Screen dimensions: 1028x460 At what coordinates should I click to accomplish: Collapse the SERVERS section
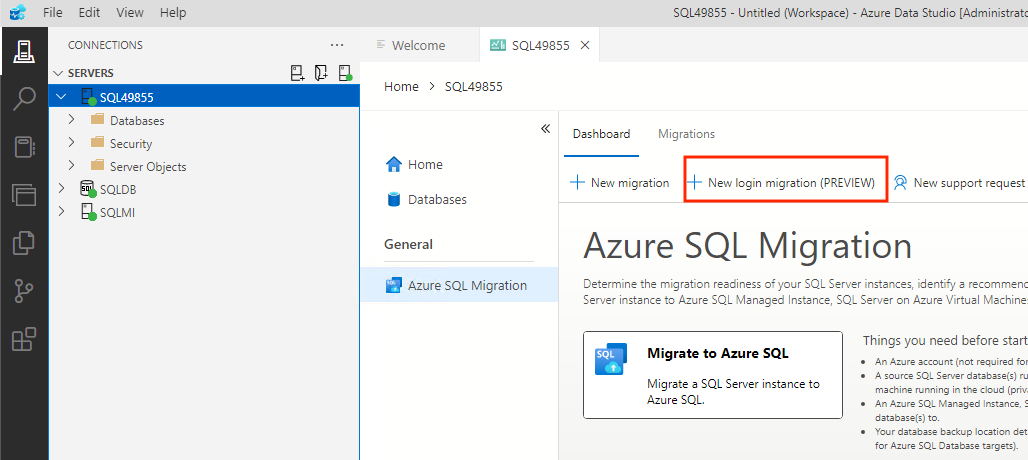(x=58, y=73)
